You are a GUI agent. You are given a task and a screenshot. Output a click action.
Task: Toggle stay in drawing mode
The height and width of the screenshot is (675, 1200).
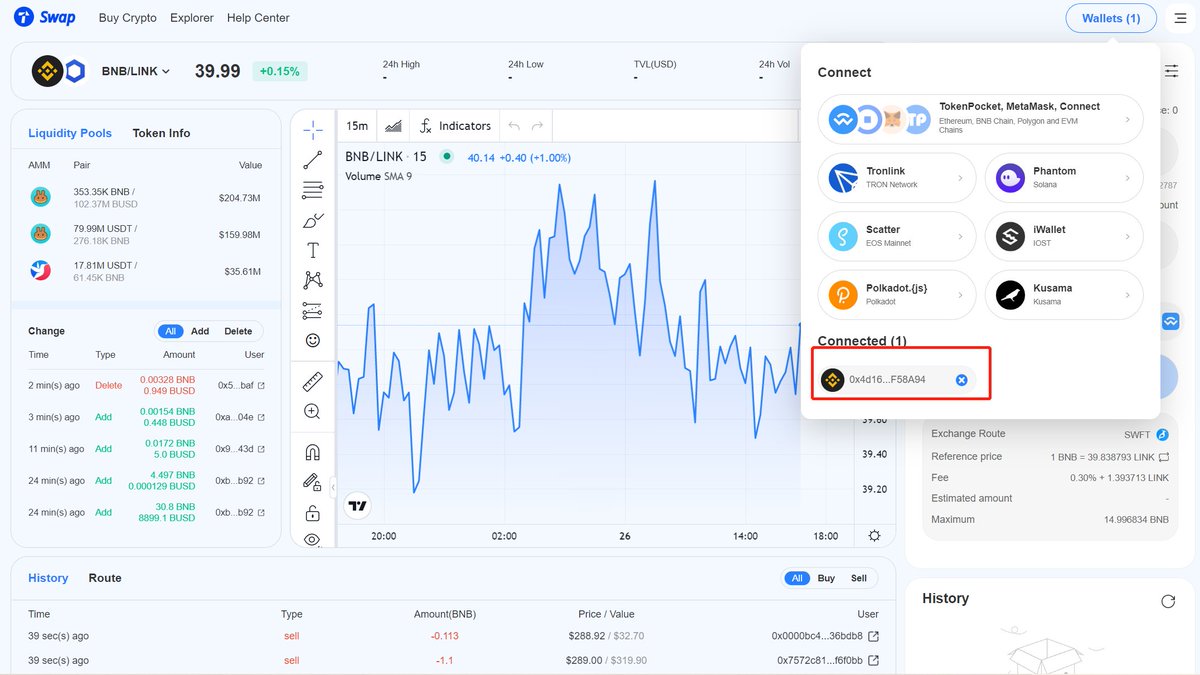(x=312, y=482)
